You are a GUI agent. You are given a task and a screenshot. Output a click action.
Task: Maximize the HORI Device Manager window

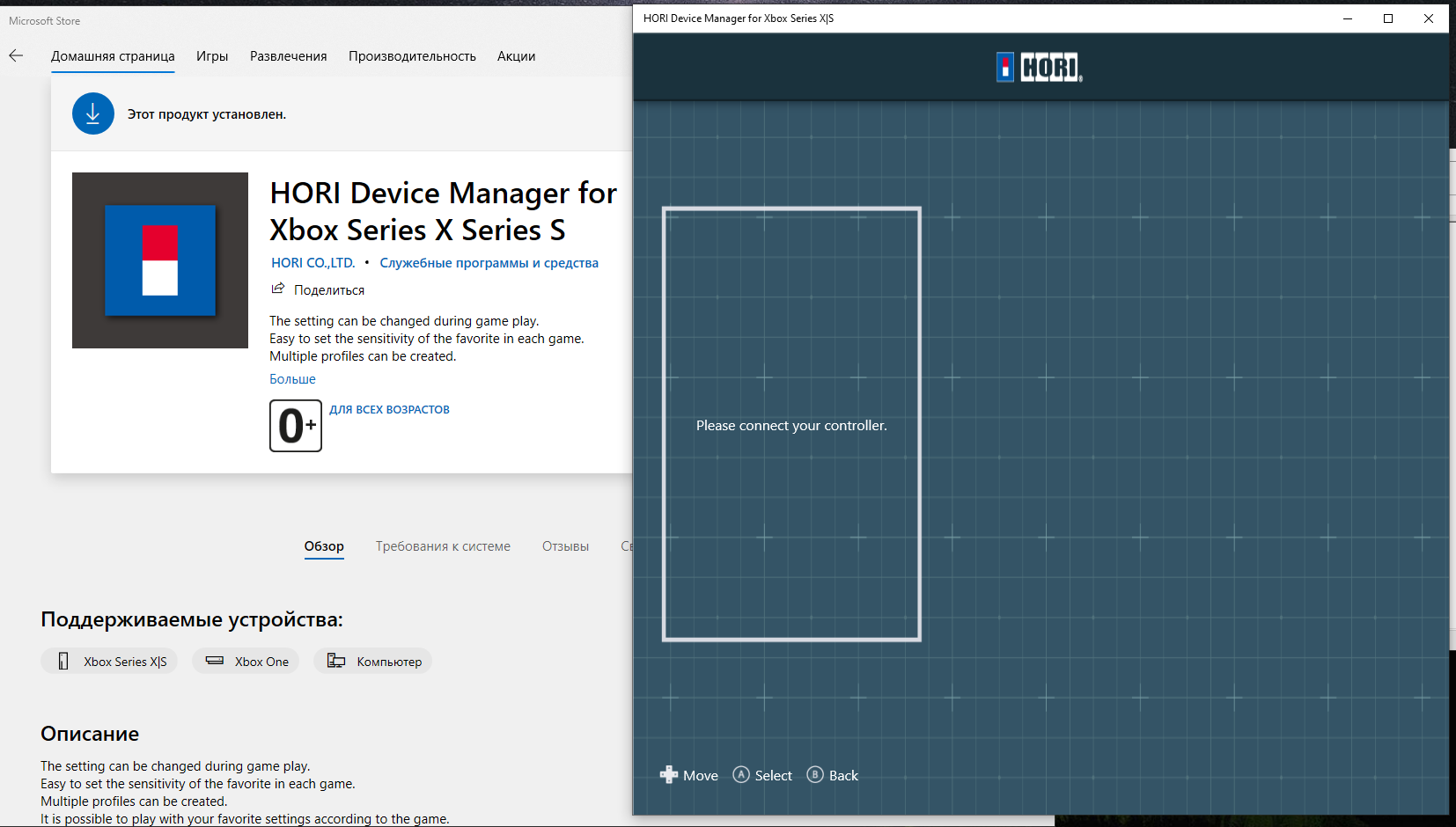point(1388,18)
